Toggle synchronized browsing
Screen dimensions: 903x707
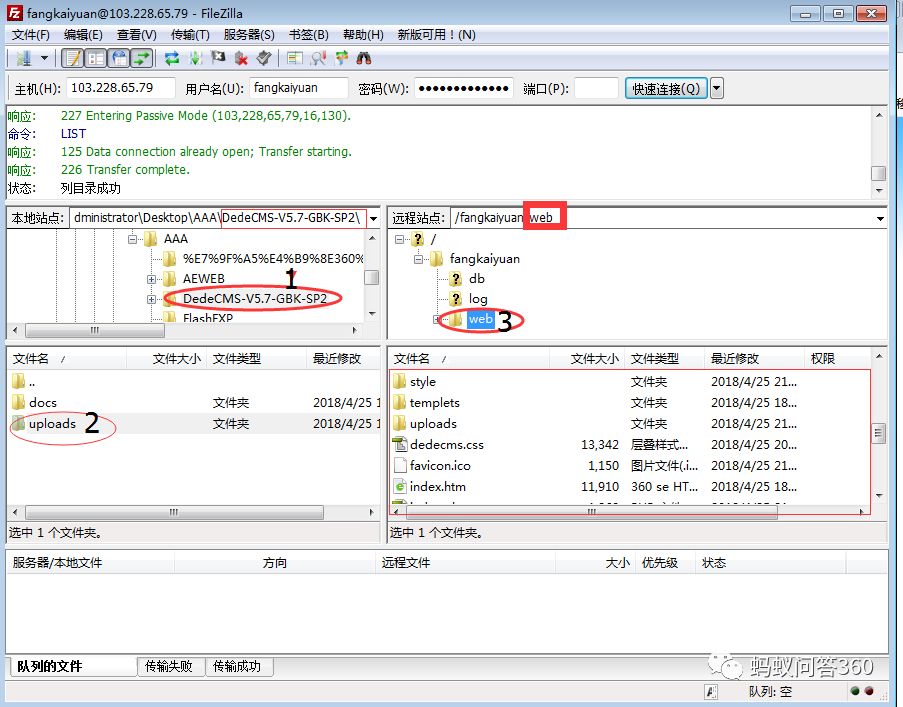(x=342, y=58)
